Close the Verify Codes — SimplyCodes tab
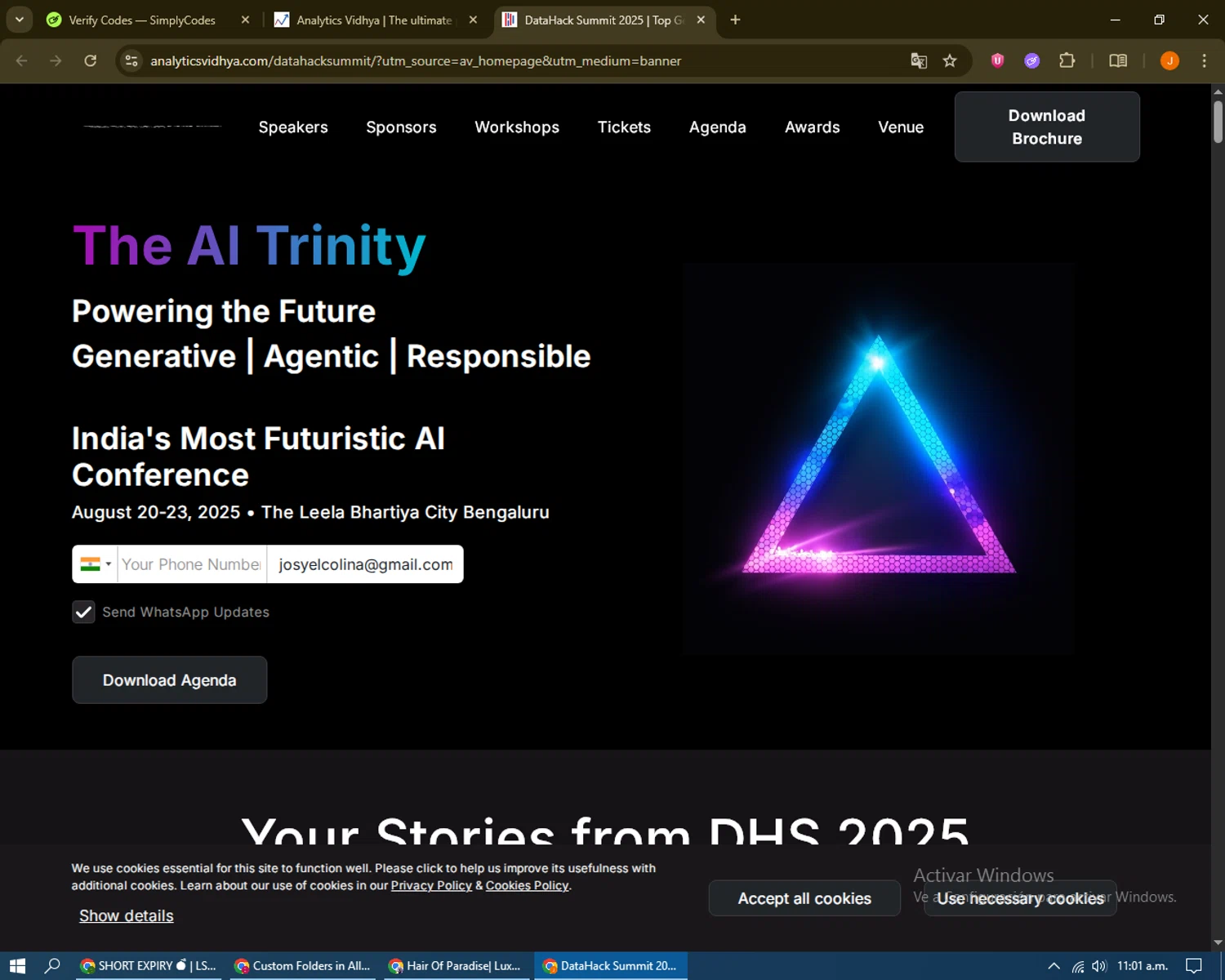Viewport: 1225px width, 980px height. click(x=245, y=20)
